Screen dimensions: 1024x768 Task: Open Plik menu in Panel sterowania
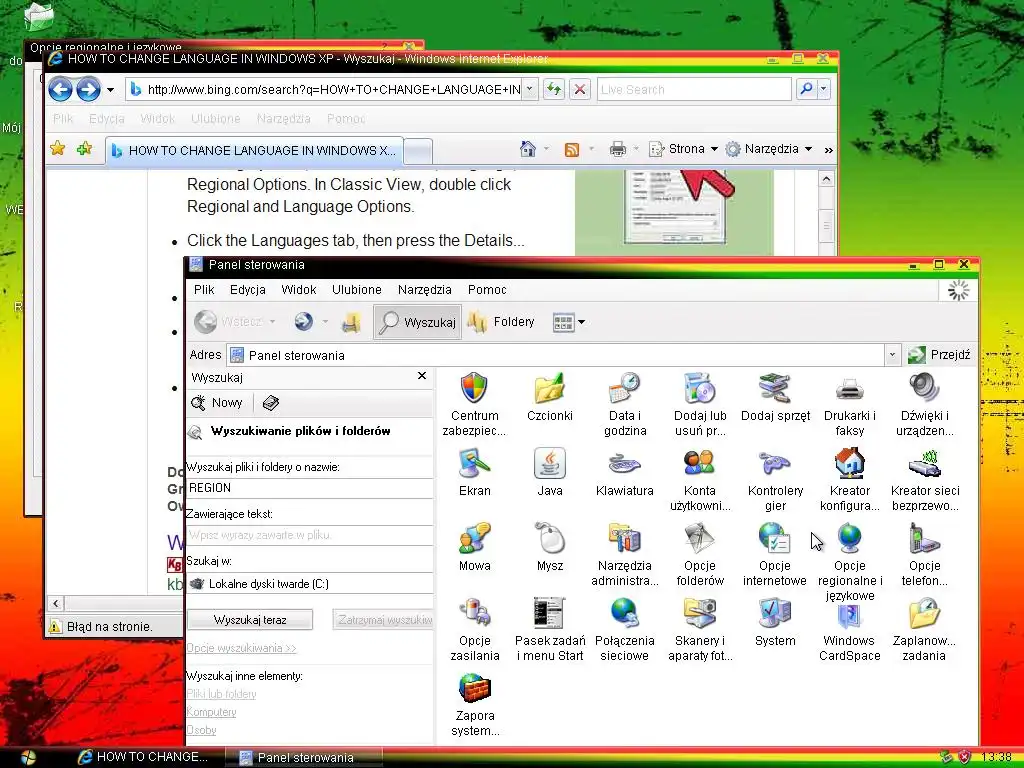pos(204,289)
